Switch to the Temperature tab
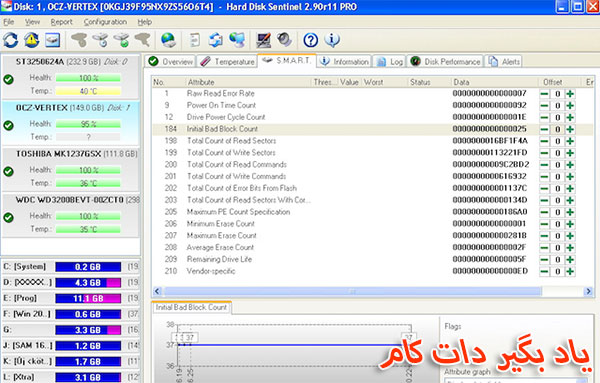The image size is (600, 383). (227, 61)
